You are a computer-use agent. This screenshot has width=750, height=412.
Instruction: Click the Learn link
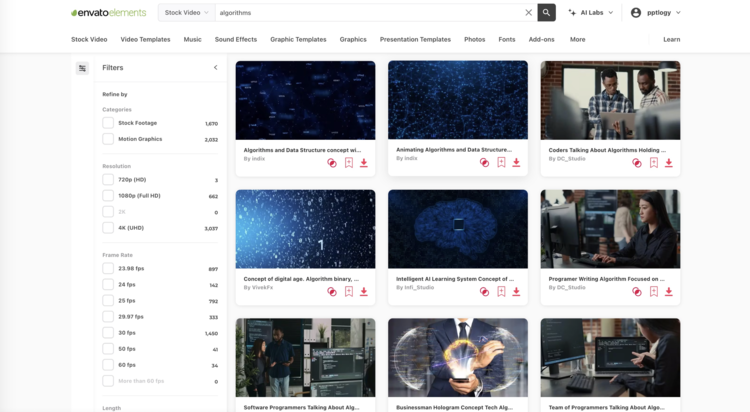click(x=671, y=39)
